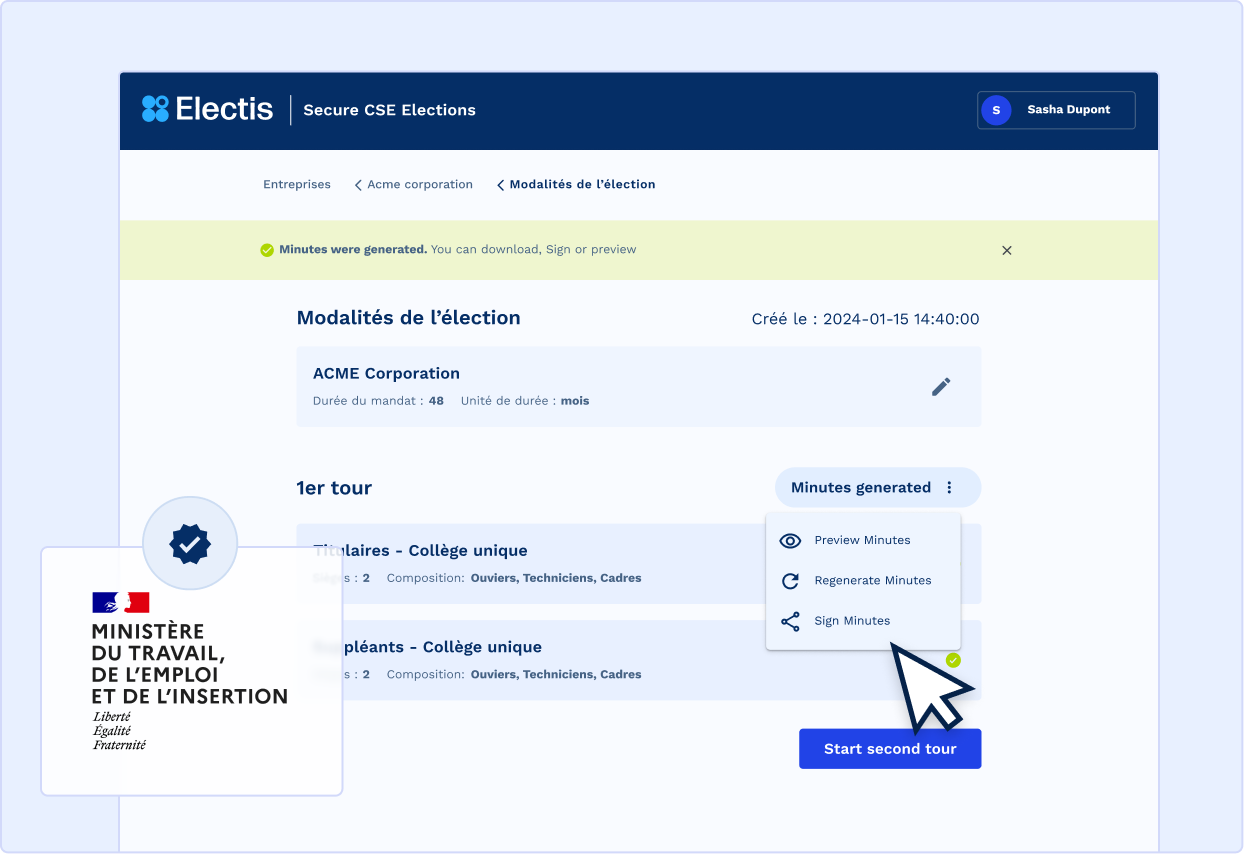Click the chevron before Modalités de l'élection
This screenshot has width=1244, height=854.
501,185
